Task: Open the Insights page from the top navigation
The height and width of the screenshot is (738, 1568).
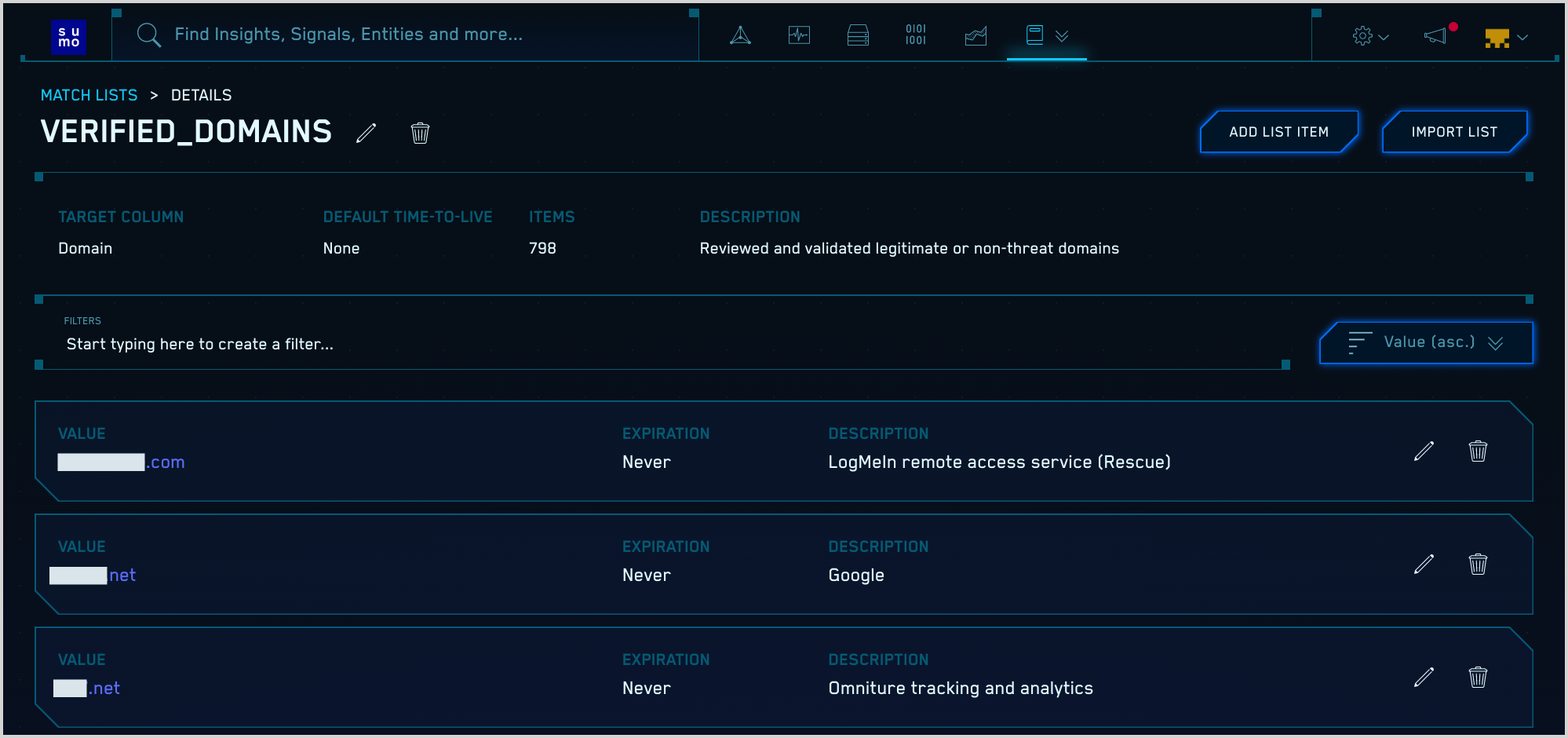Action: click(738, 35)
